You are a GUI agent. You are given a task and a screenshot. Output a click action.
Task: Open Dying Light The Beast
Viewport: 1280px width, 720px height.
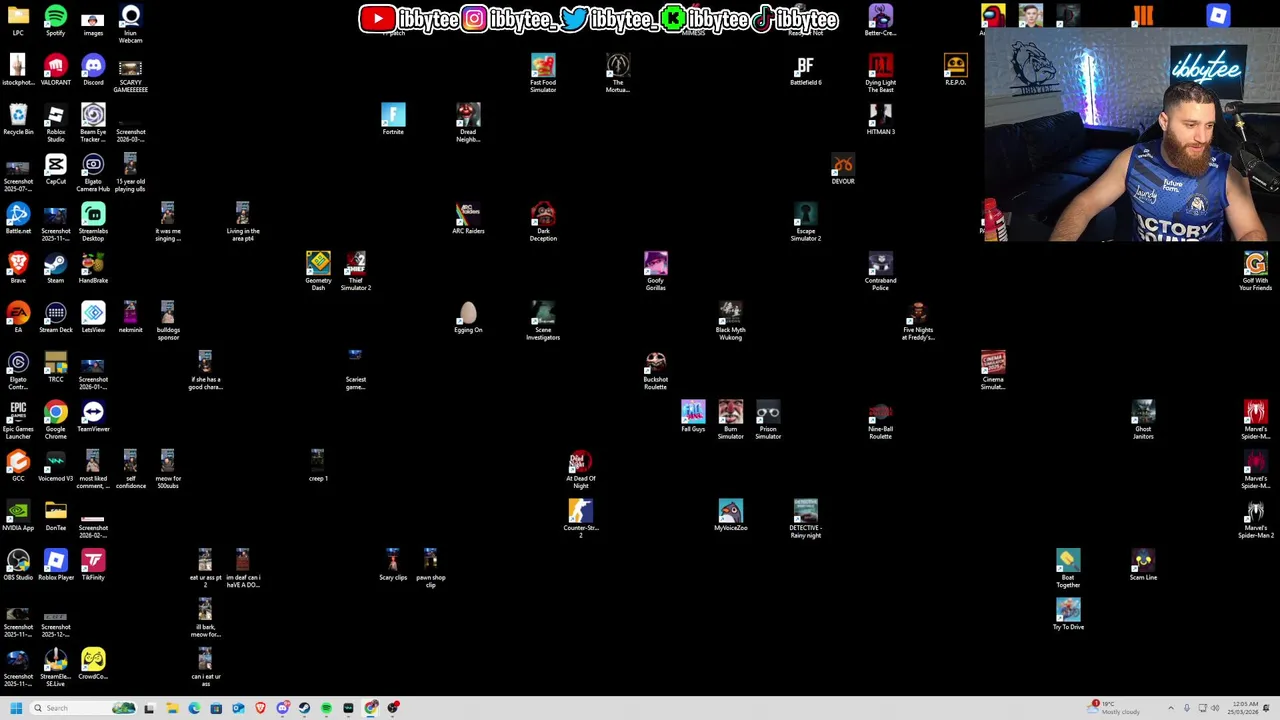880,74
